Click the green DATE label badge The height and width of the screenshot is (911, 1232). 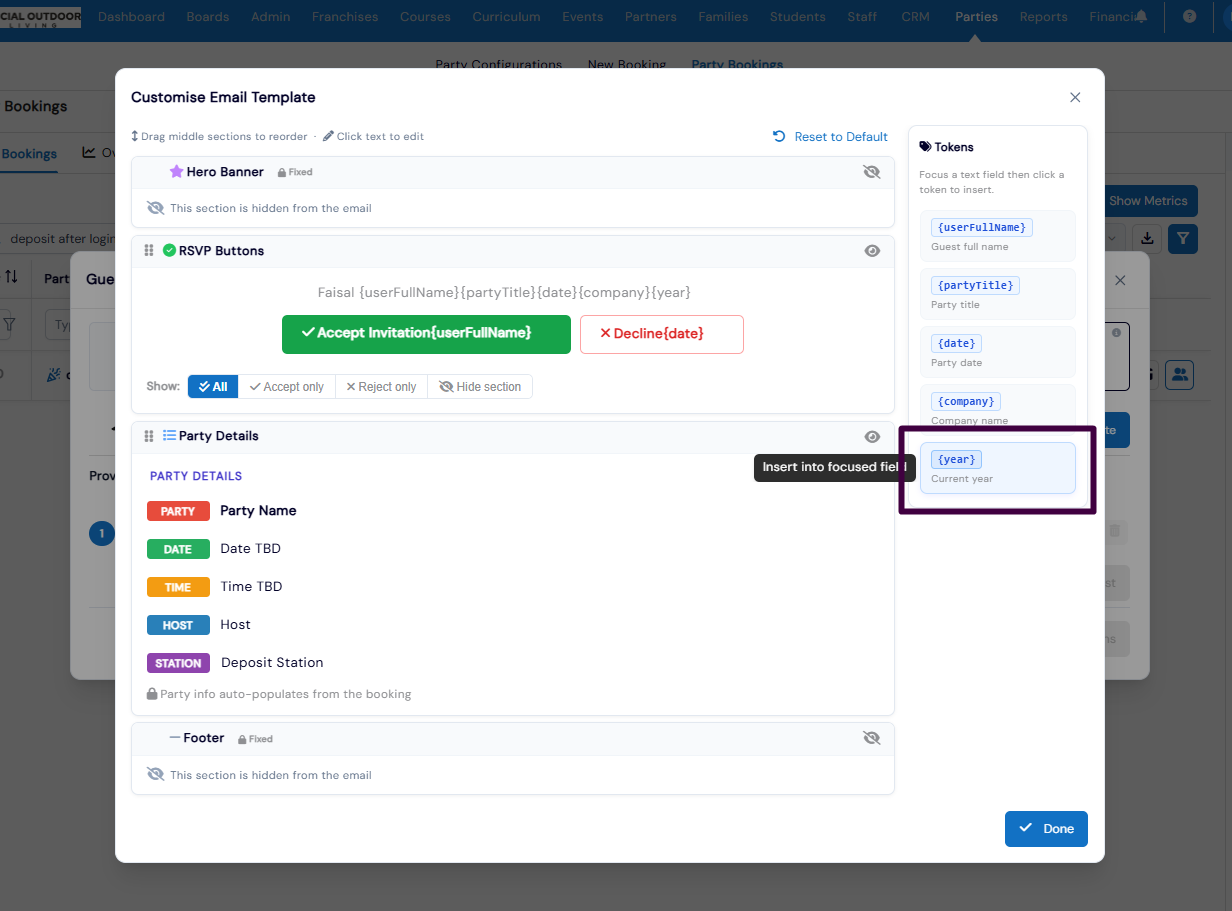point(178,549)
